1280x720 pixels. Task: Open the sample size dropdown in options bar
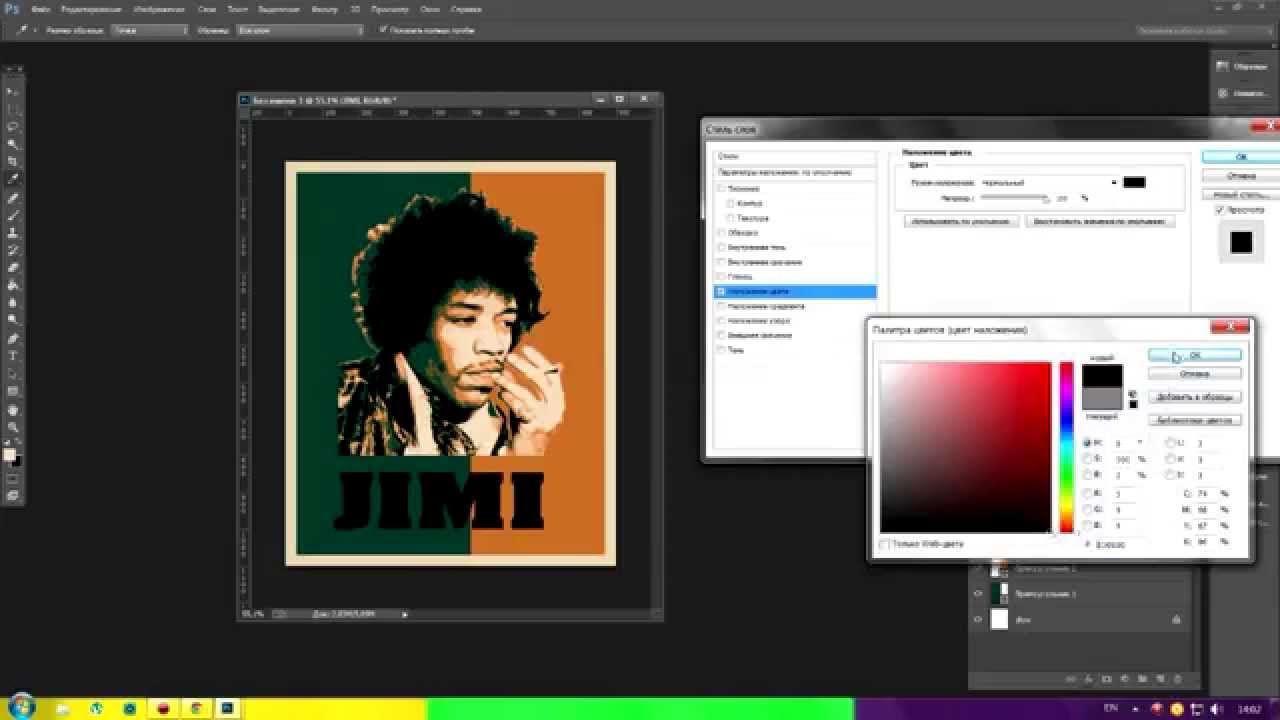click(x=148, y=30)
